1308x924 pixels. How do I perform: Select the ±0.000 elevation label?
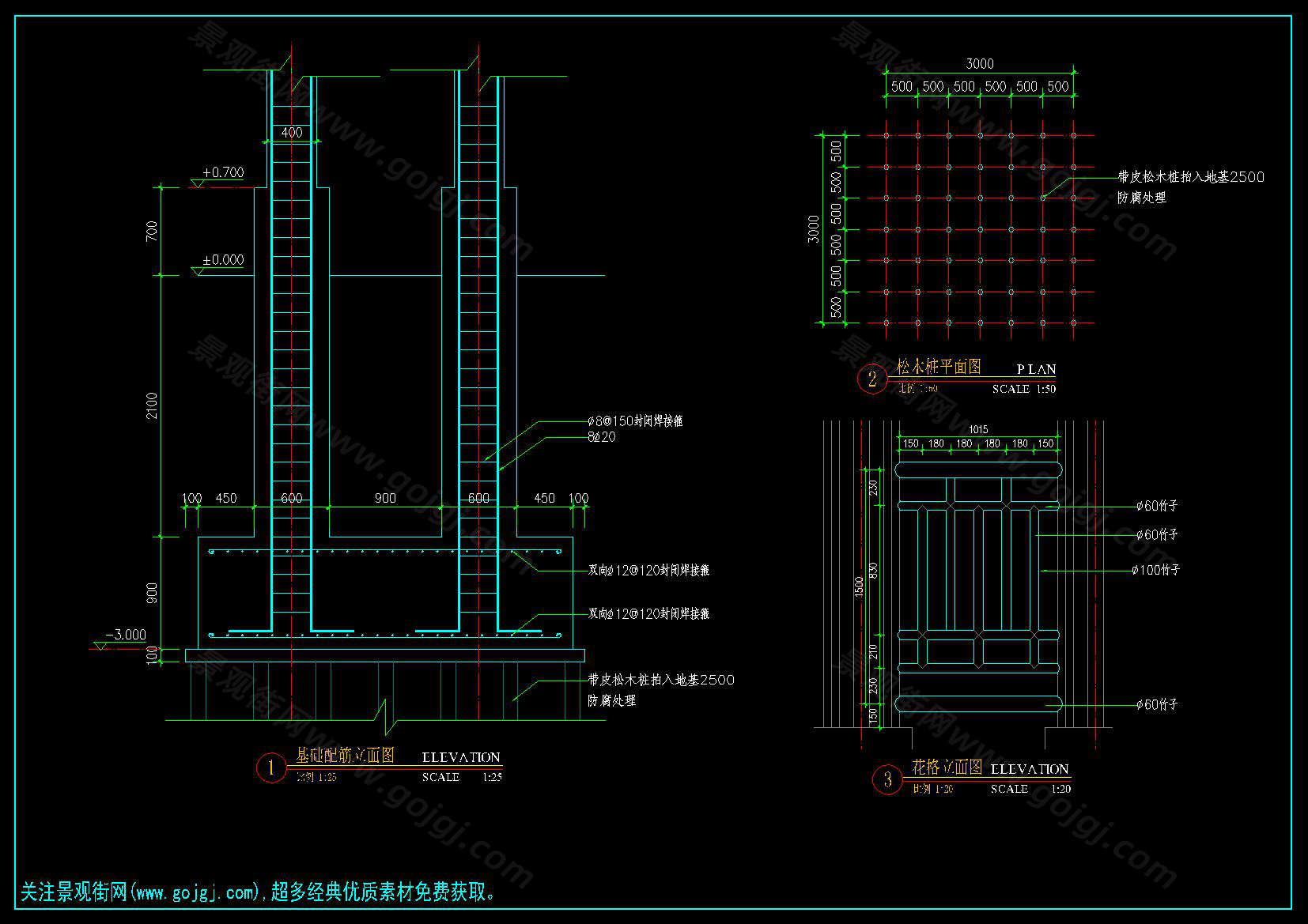223,260
